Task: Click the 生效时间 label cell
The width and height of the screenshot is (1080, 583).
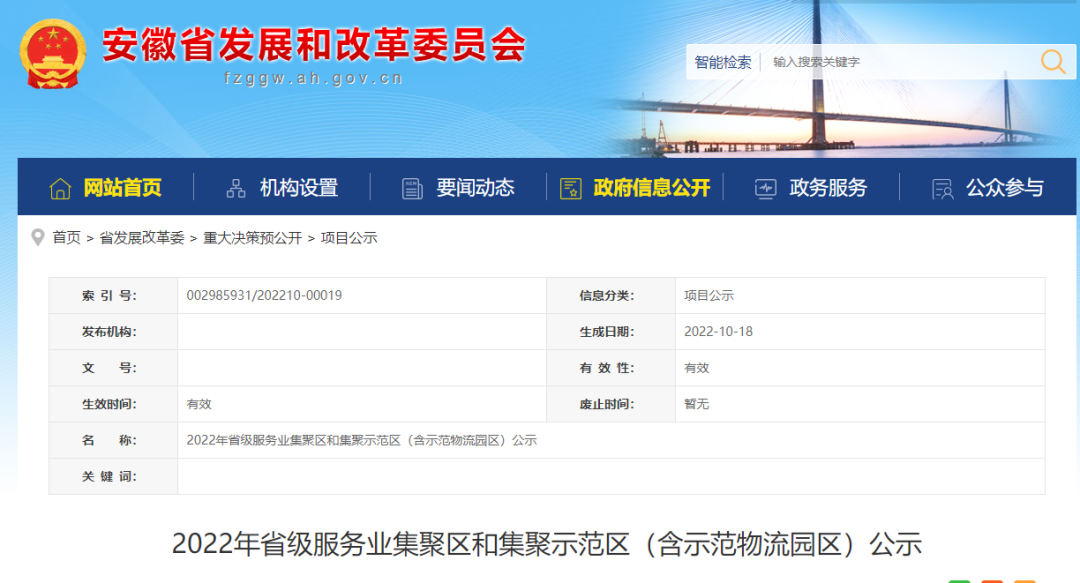Action: tap(113, 404)
